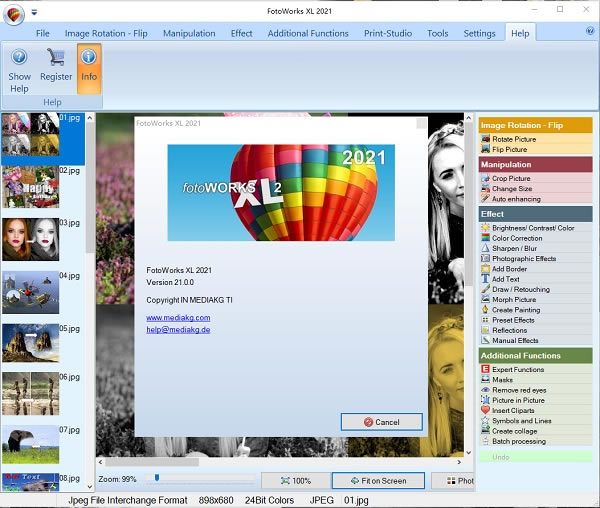The image size is (600, 508).
Task: Open the Effect menu tab
Action: (x=241, y=33)
